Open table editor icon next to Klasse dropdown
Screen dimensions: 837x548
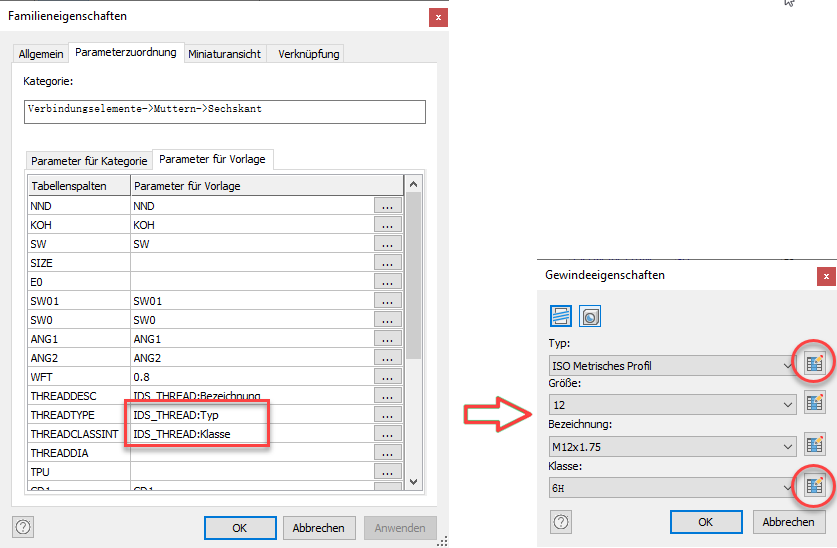coord(815,486)
